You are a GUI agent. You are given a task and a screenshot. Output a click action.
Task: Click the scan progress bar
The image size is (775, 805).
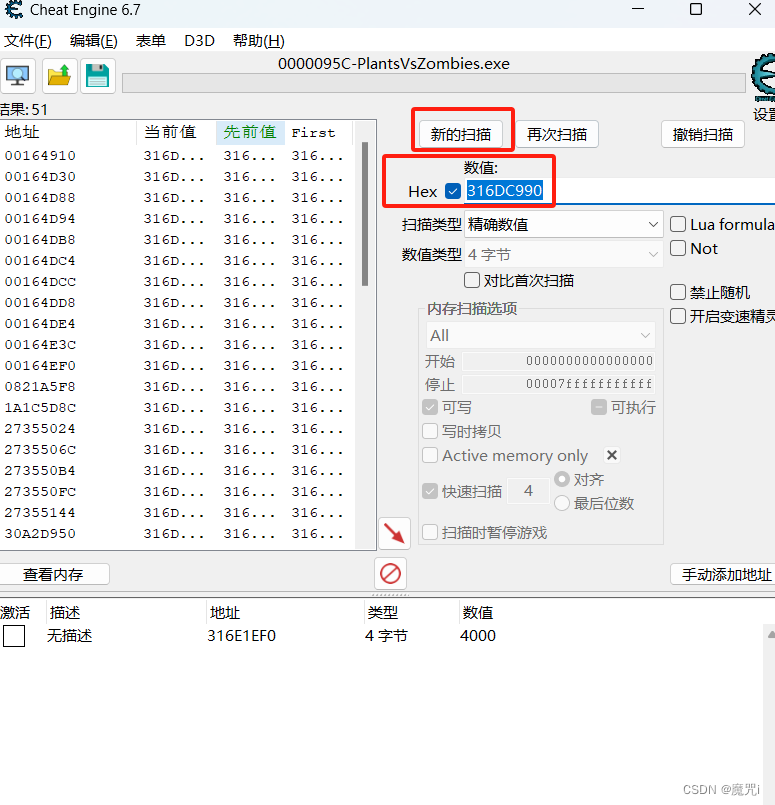434,83
